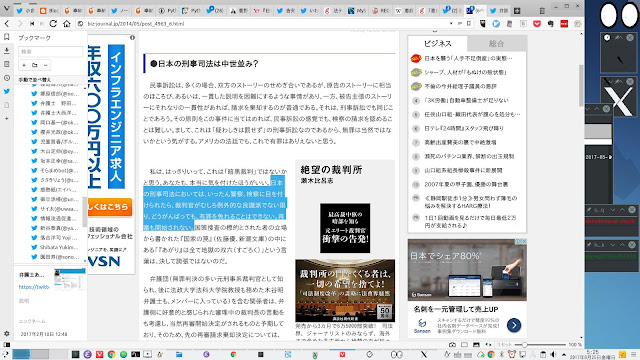This screenshot has width=640, height=360.
Task: Open a new tab with plus button
Action: point(517,11)
